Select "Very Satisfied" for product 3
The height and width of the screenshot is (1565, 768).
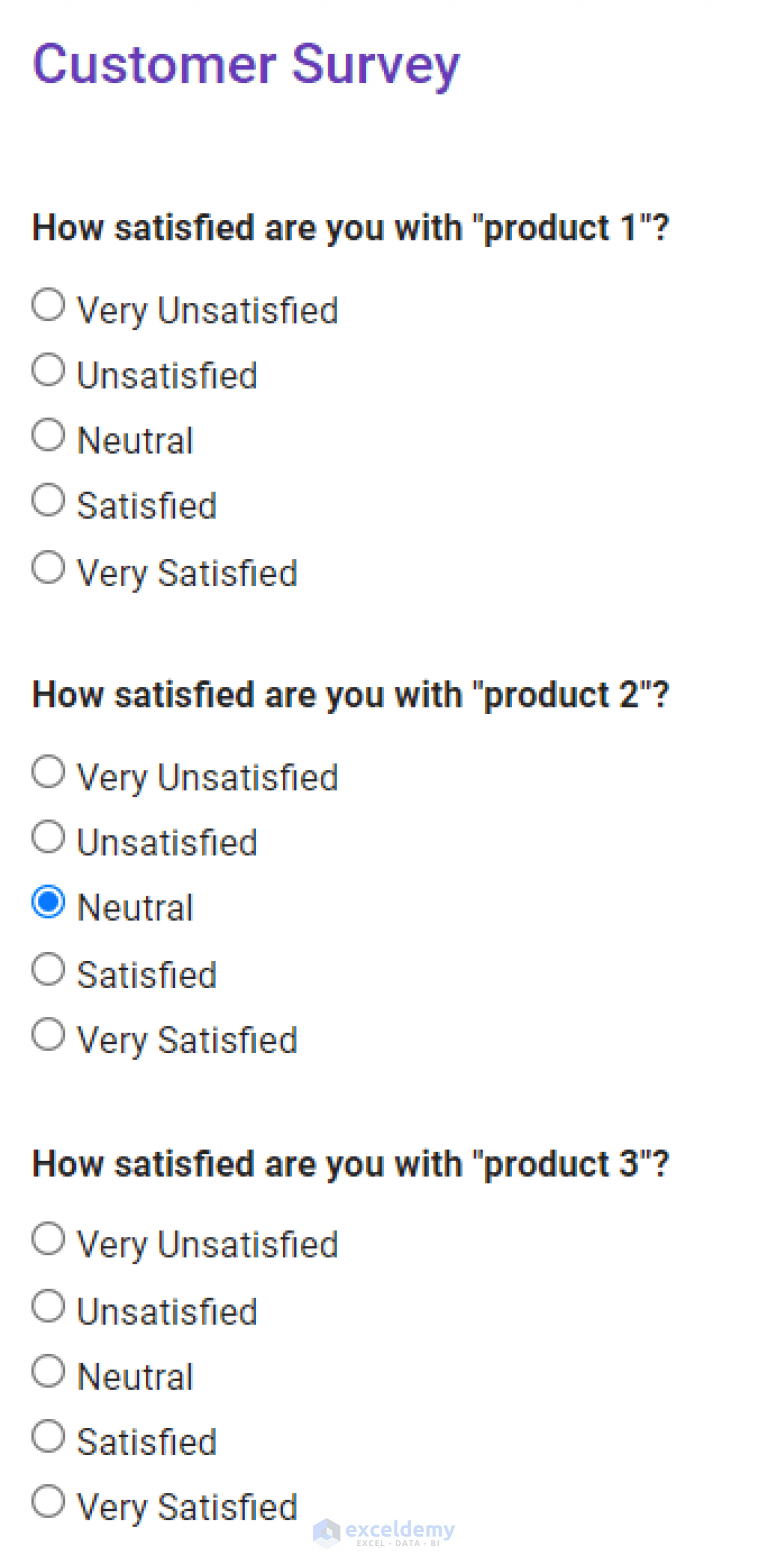48,1501
